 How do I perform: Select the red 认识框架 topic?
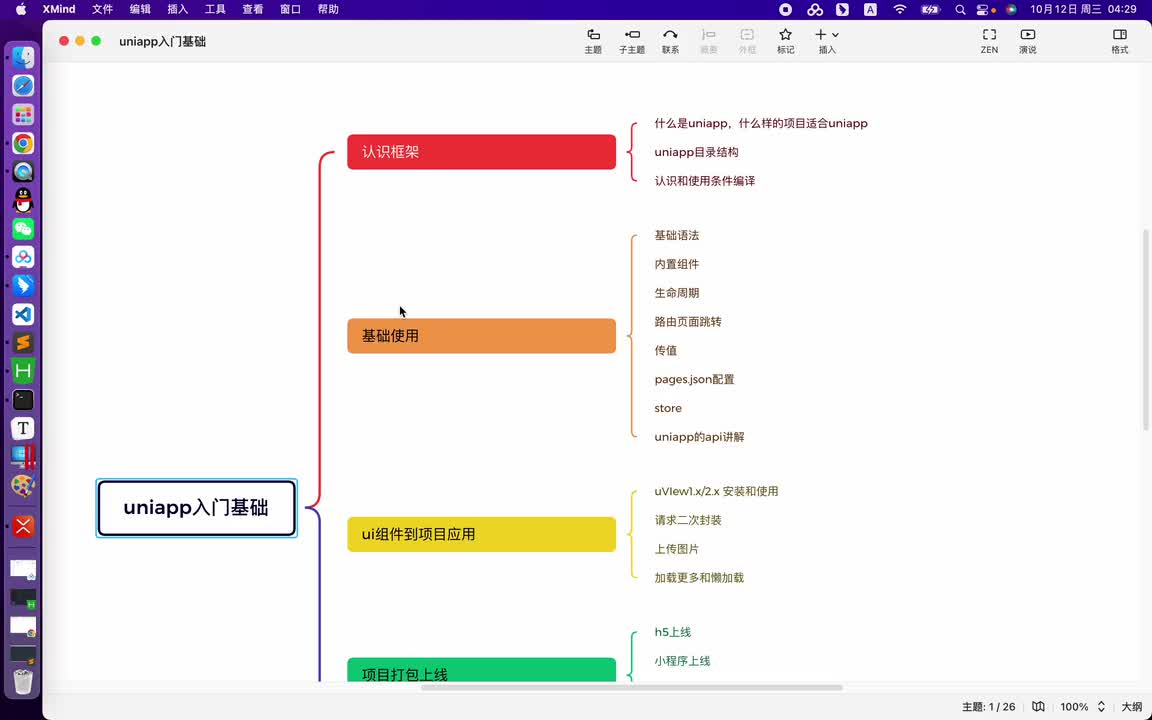tap(481, 152)
